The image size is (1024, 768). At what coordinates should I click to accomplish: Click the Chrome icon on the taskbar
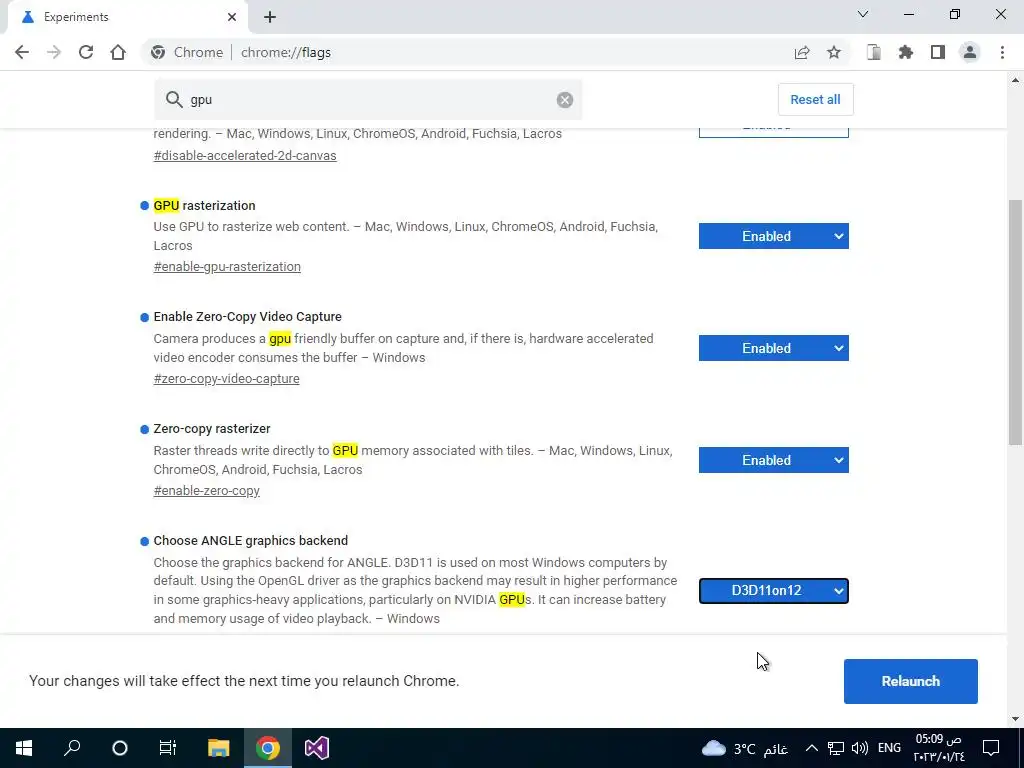tap(268, 748)
